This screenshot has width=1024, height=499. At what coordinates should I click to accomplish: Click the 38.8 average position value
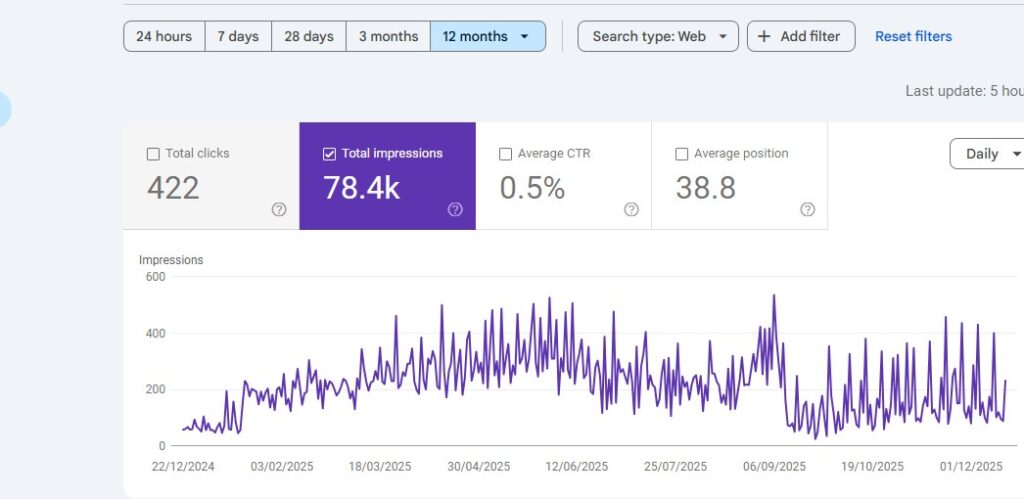(x=705, y=188)
